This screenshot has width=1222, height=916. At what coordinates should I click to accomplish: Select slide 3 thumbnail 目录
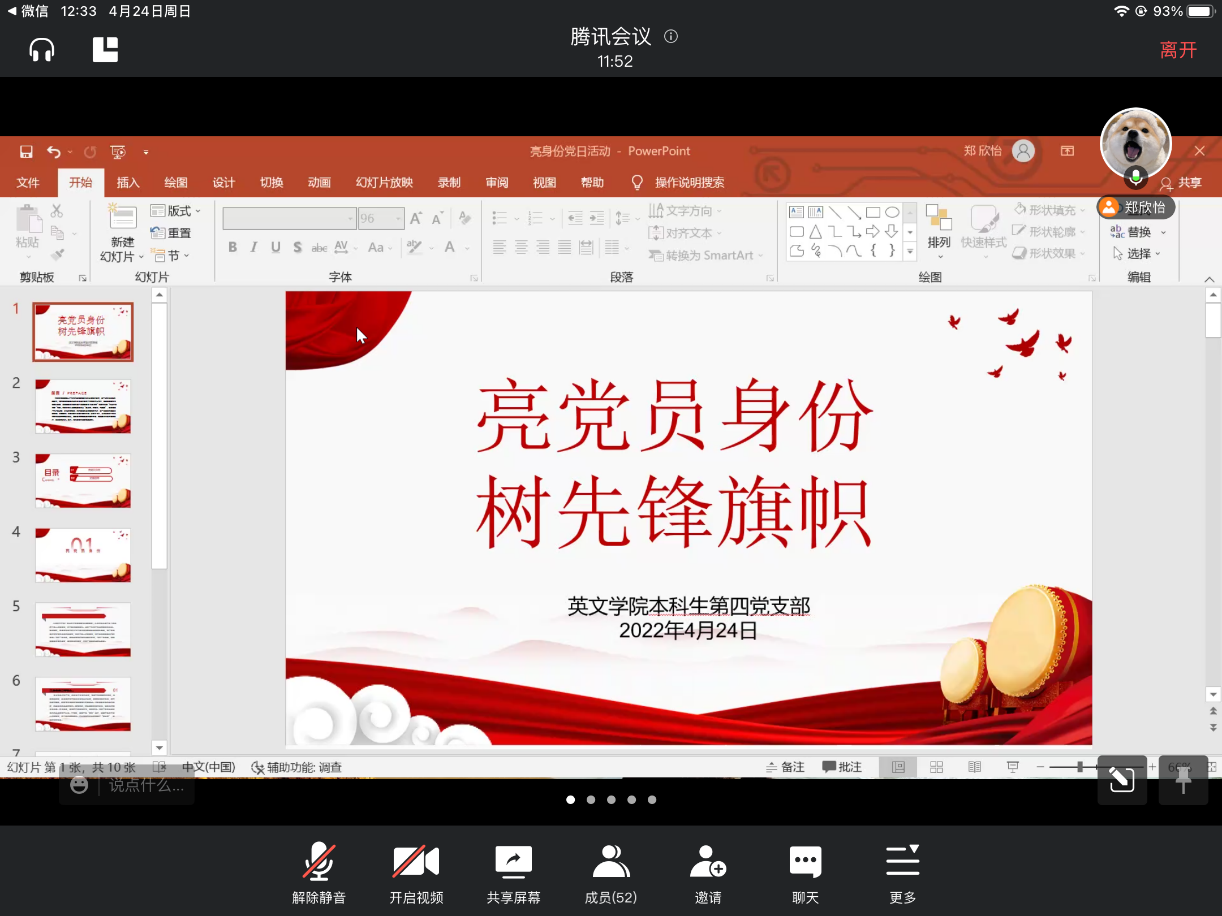(83, 481)
